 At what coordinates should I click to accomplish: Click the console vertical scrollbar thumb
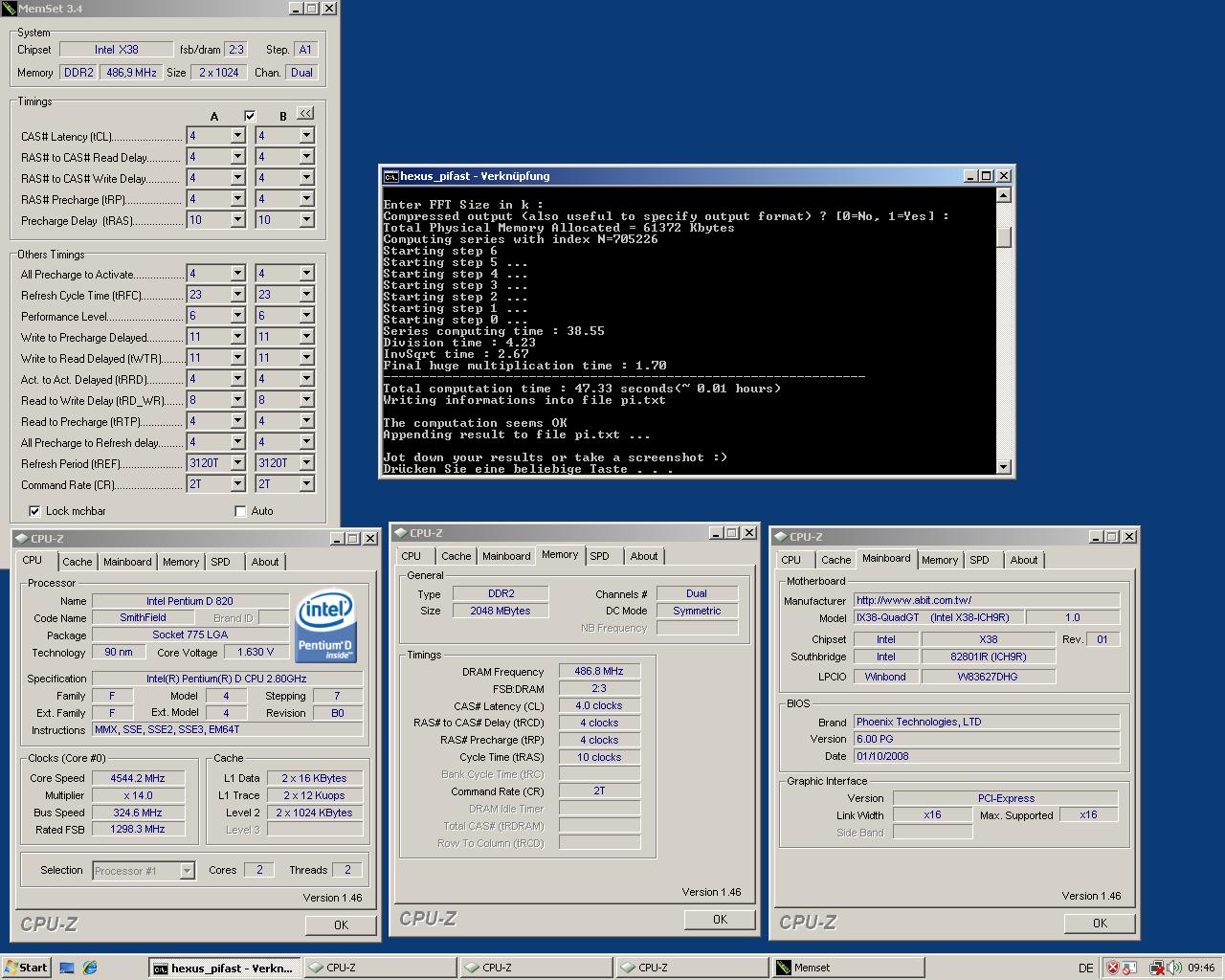point(1003,237)
